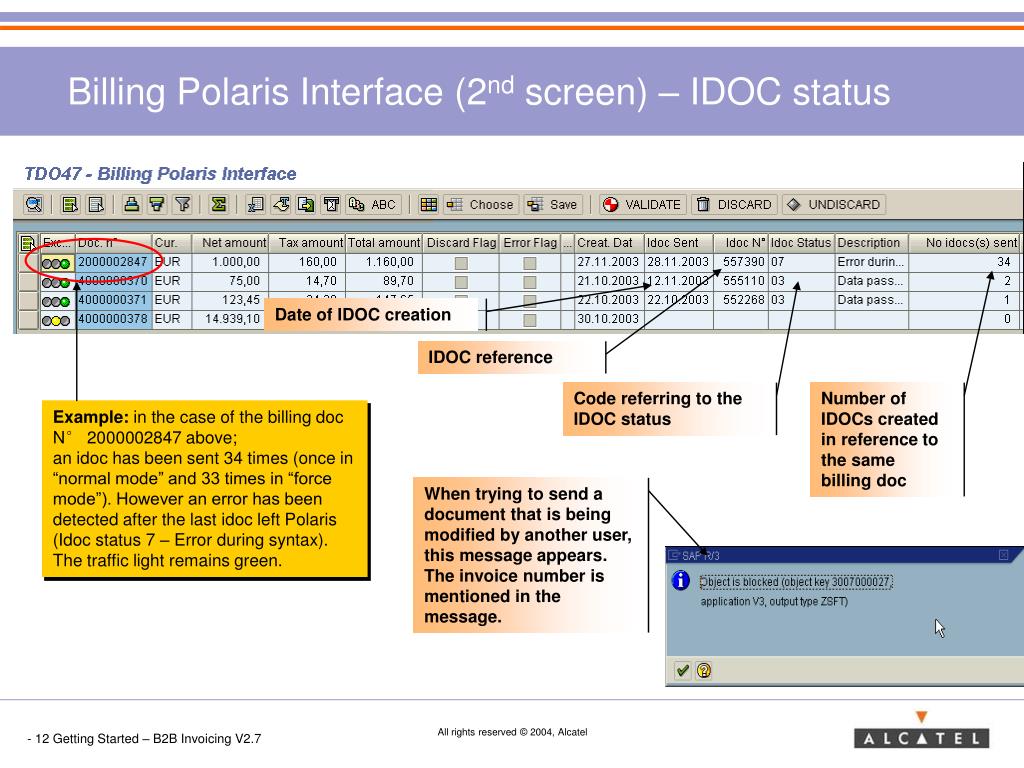The image size is (1024, 768).
Task: Click document number 4000000371
Action: 113,300
